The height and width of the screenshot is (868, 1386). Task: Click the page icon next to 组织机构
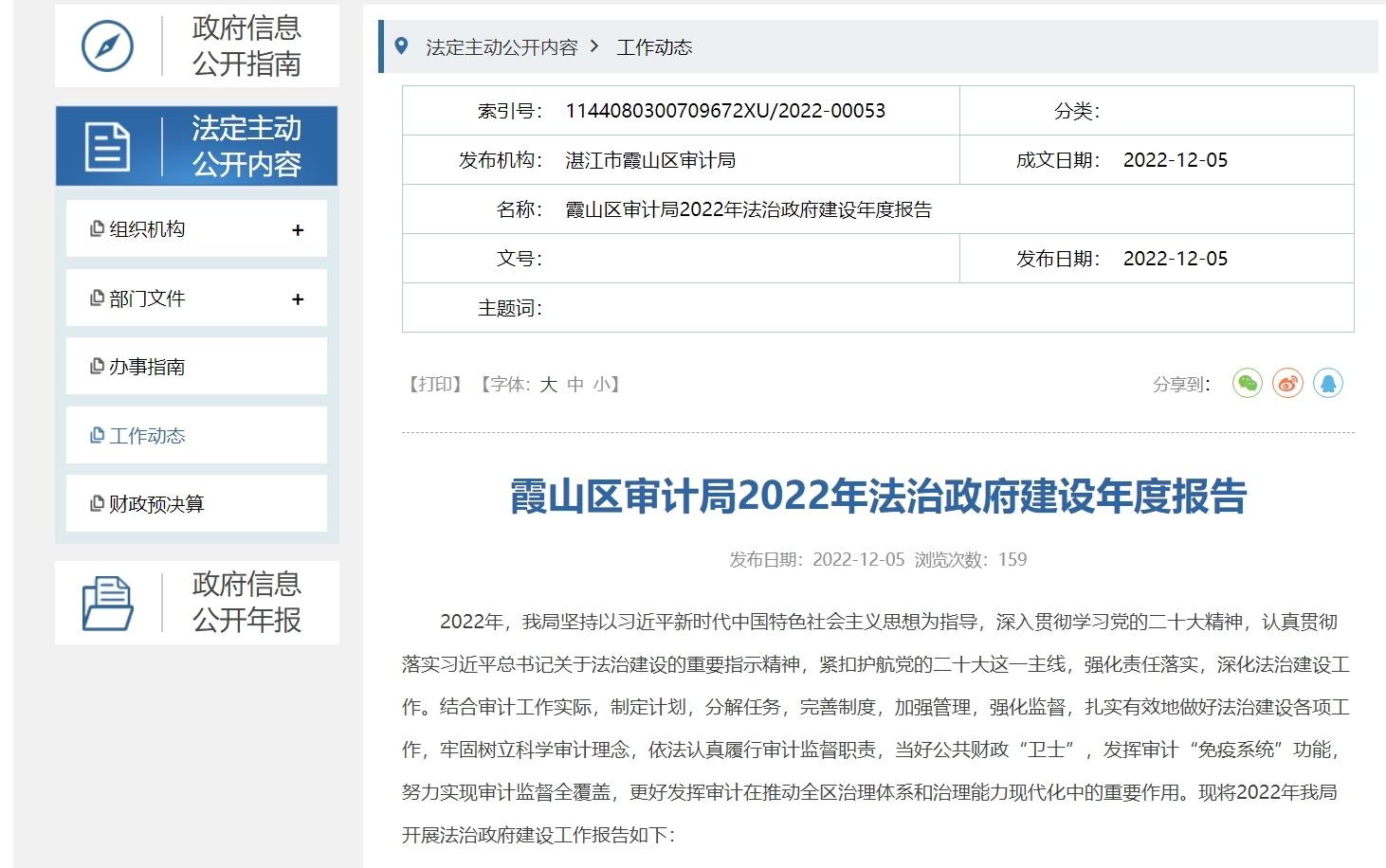point(97,228)
